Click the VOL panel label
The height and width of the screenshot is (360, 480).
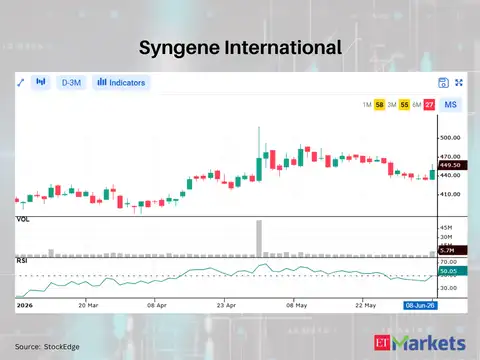pyautogui.click(x=23, y=219)
